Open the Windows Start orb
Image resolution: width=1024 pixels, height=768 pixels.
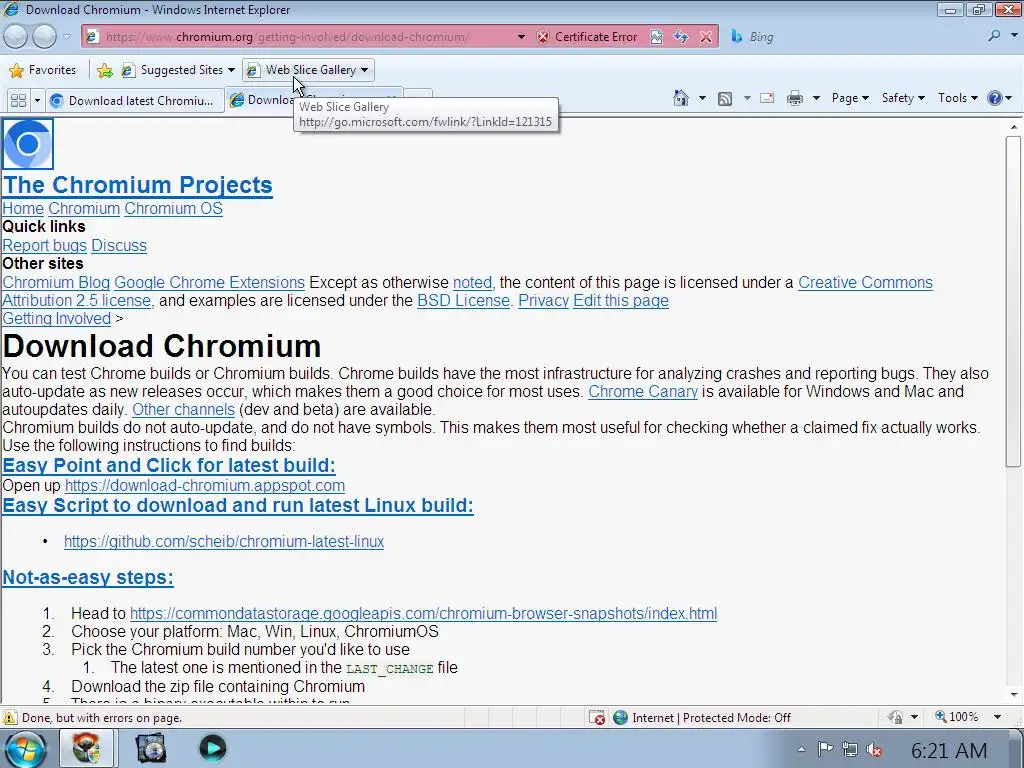(x=27, y=749)
